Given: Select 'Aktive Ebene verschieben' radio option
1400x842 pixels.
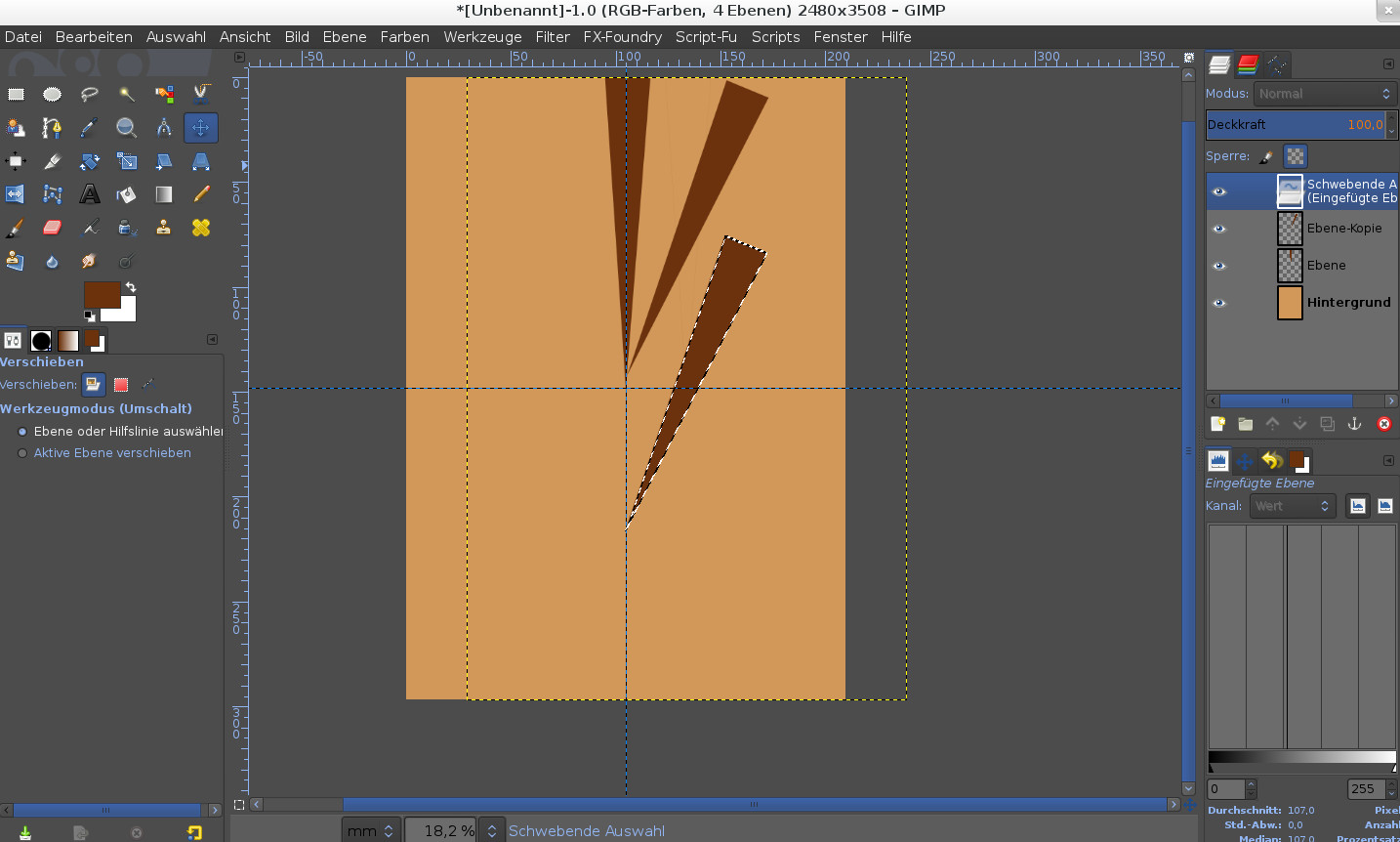Looking at the screenshot, I should coord(22,453).
